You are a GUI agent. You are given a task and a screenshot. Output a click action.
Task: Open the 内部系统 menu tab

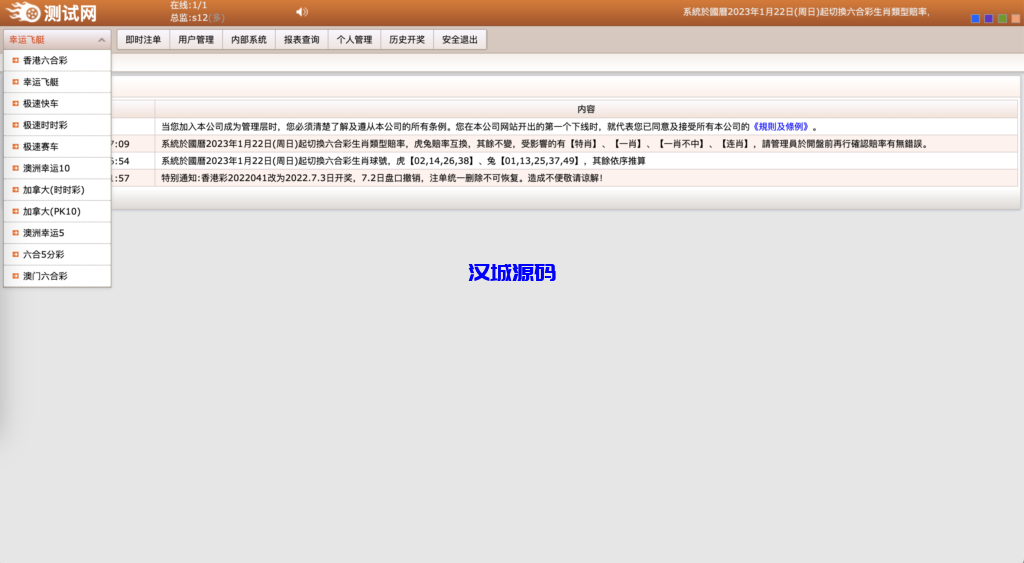point(249,40)
